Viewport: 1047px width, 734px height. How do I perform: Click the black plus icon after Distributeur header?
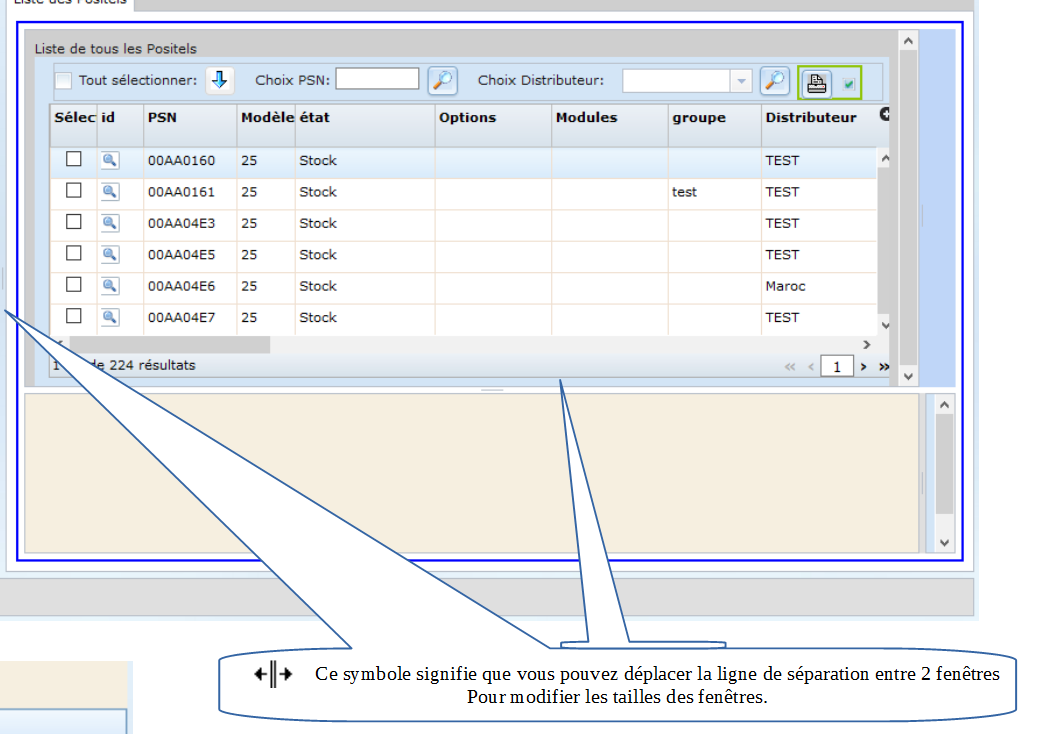[x=885, y=115]
